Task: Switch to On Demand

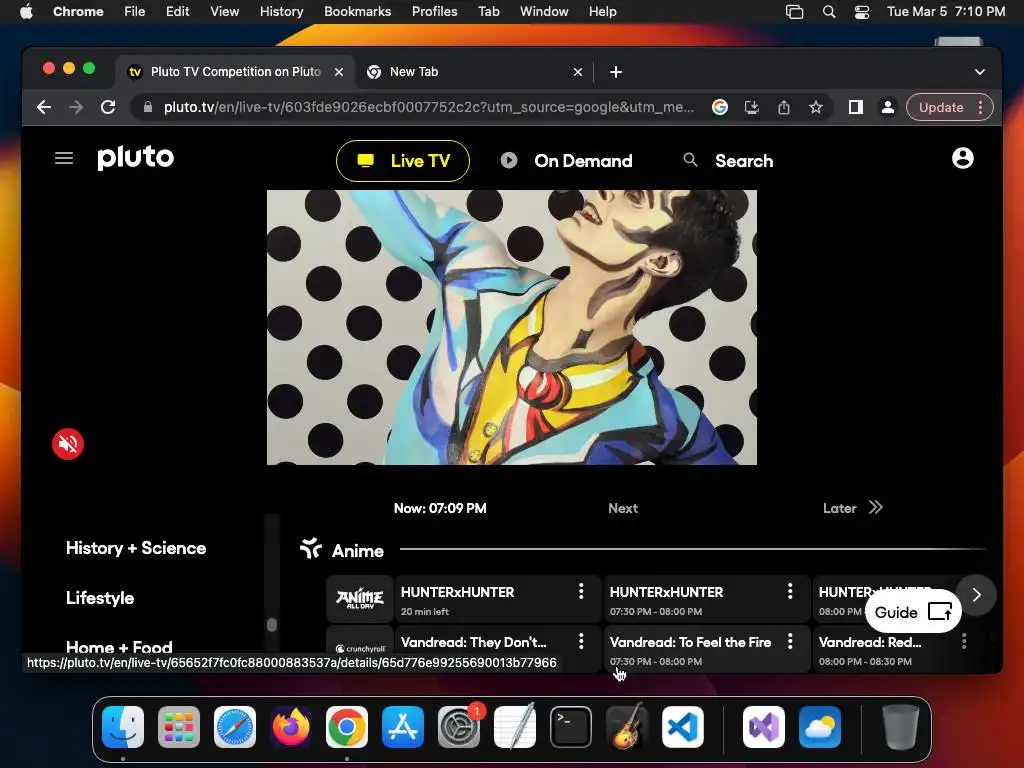Action: click(566, 161)
